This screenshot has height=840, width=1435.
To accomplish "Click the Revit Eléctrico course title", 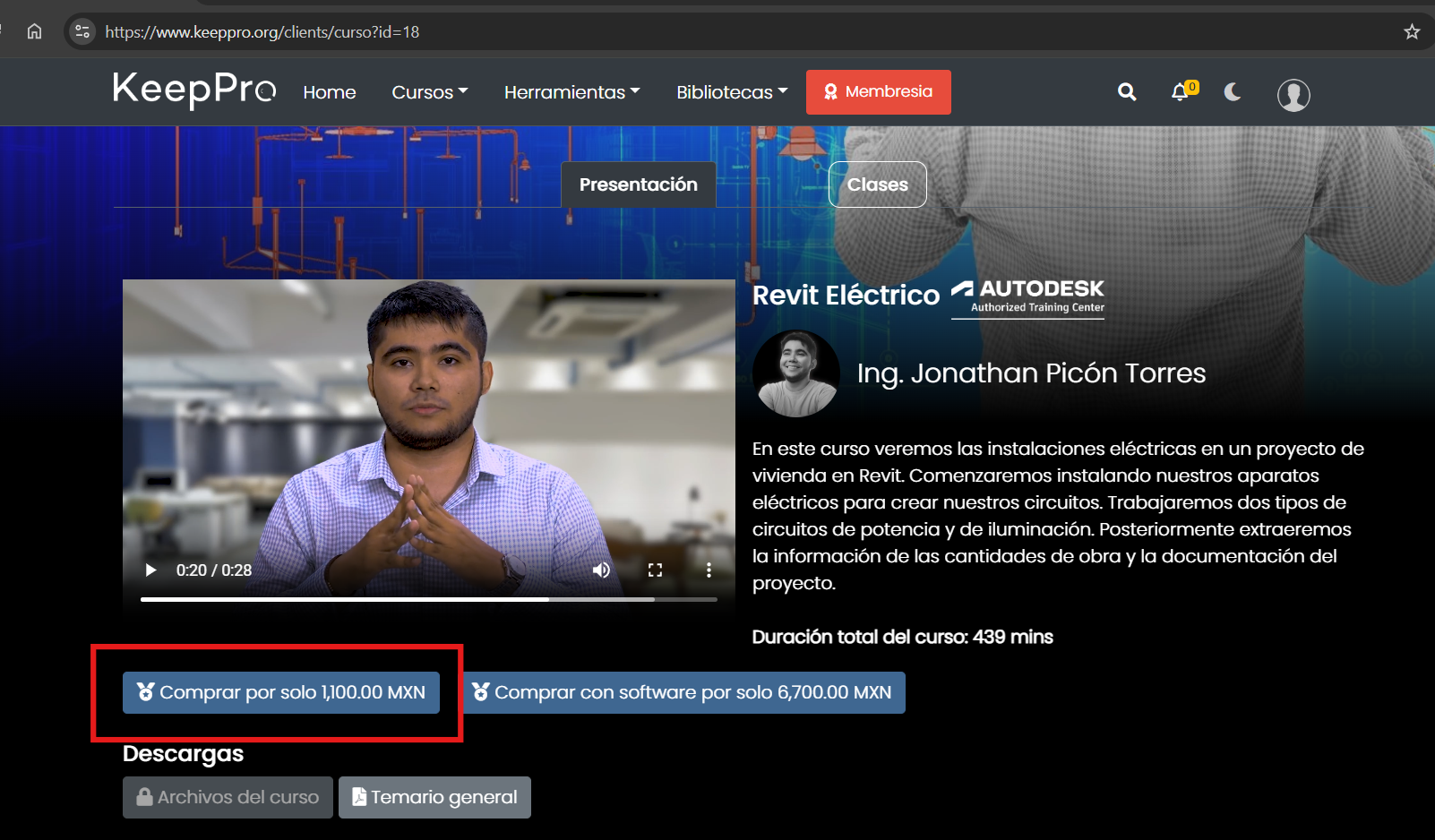I will 846,295.
